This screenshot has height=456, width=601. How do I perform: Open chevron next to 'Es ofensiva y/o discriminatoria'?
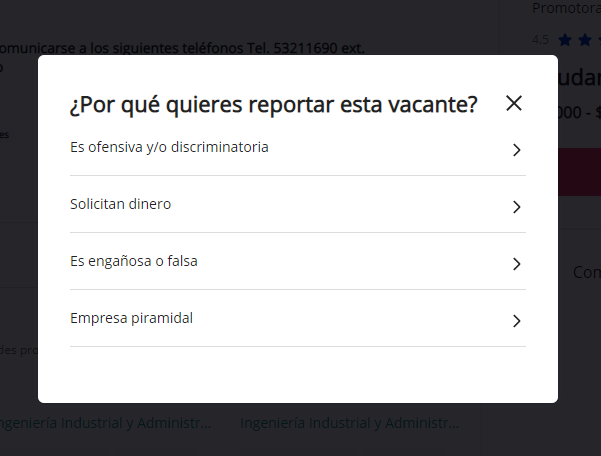coord(517,150)
